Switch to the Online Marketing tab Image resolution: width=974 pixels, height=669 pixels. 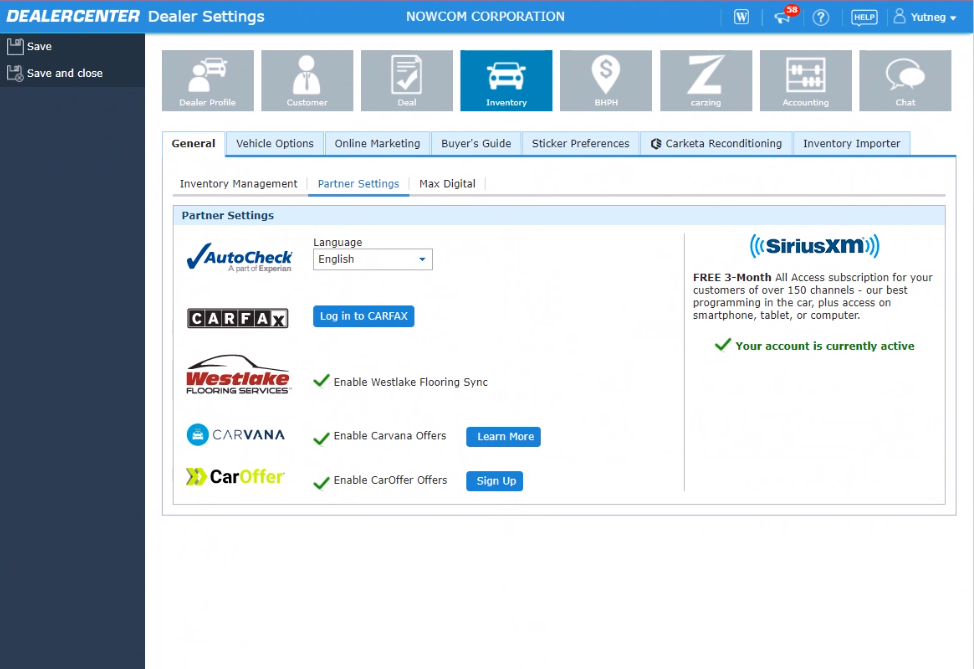(x=377, y=143)
